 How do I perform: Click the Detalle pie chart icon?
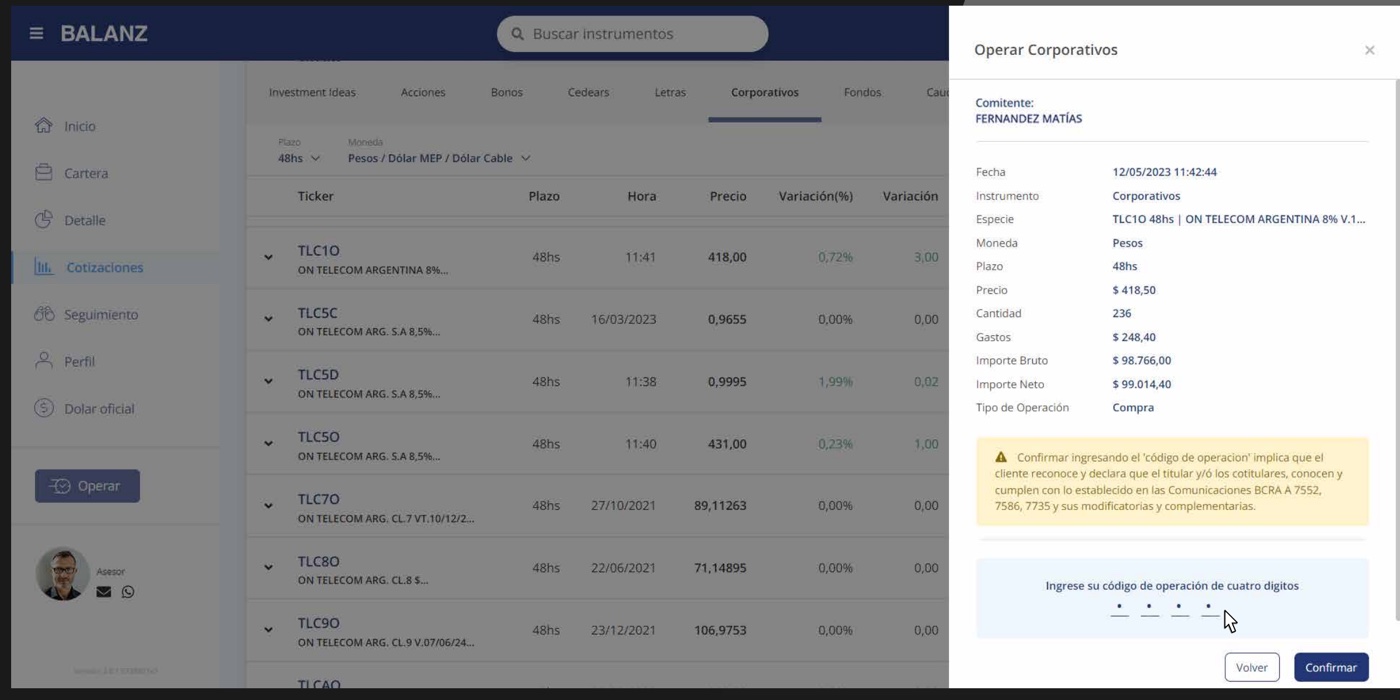pyautogui.click(x=43, y=219)
